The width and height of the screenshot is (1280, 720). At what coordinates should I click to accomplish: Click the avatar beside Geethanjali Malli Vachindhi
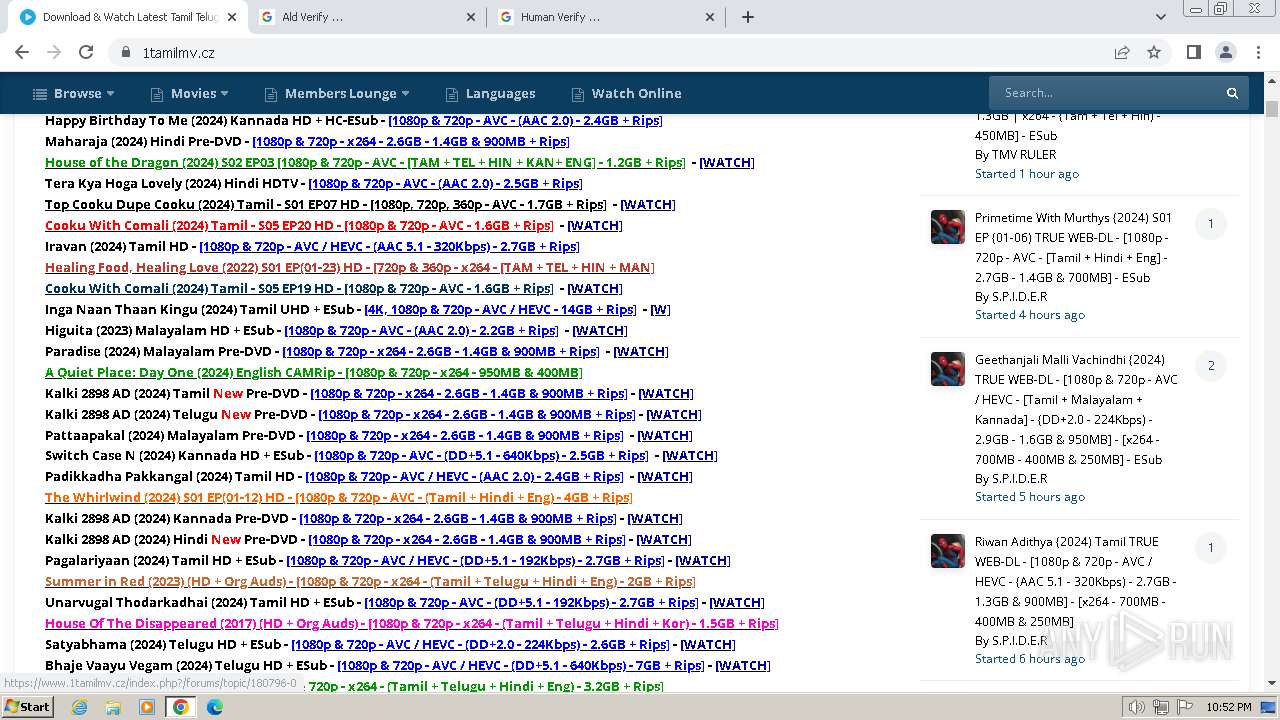[947, 369]
